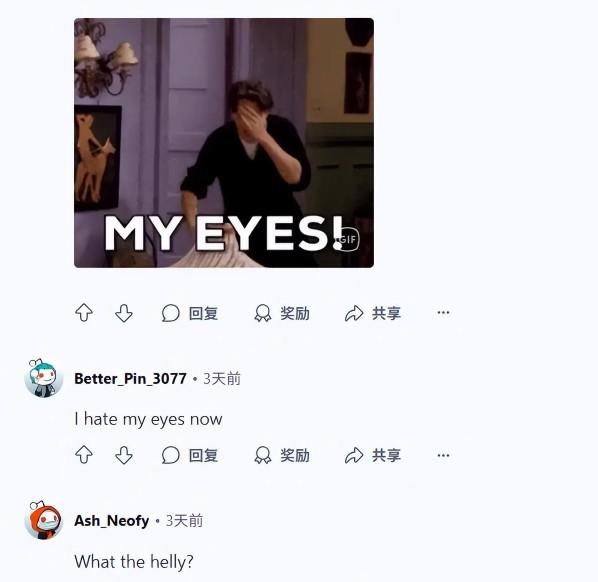Screen dimensions: 598x582
Task: Upvote the MY EYES GIF comment
Action: pos(84,313)
